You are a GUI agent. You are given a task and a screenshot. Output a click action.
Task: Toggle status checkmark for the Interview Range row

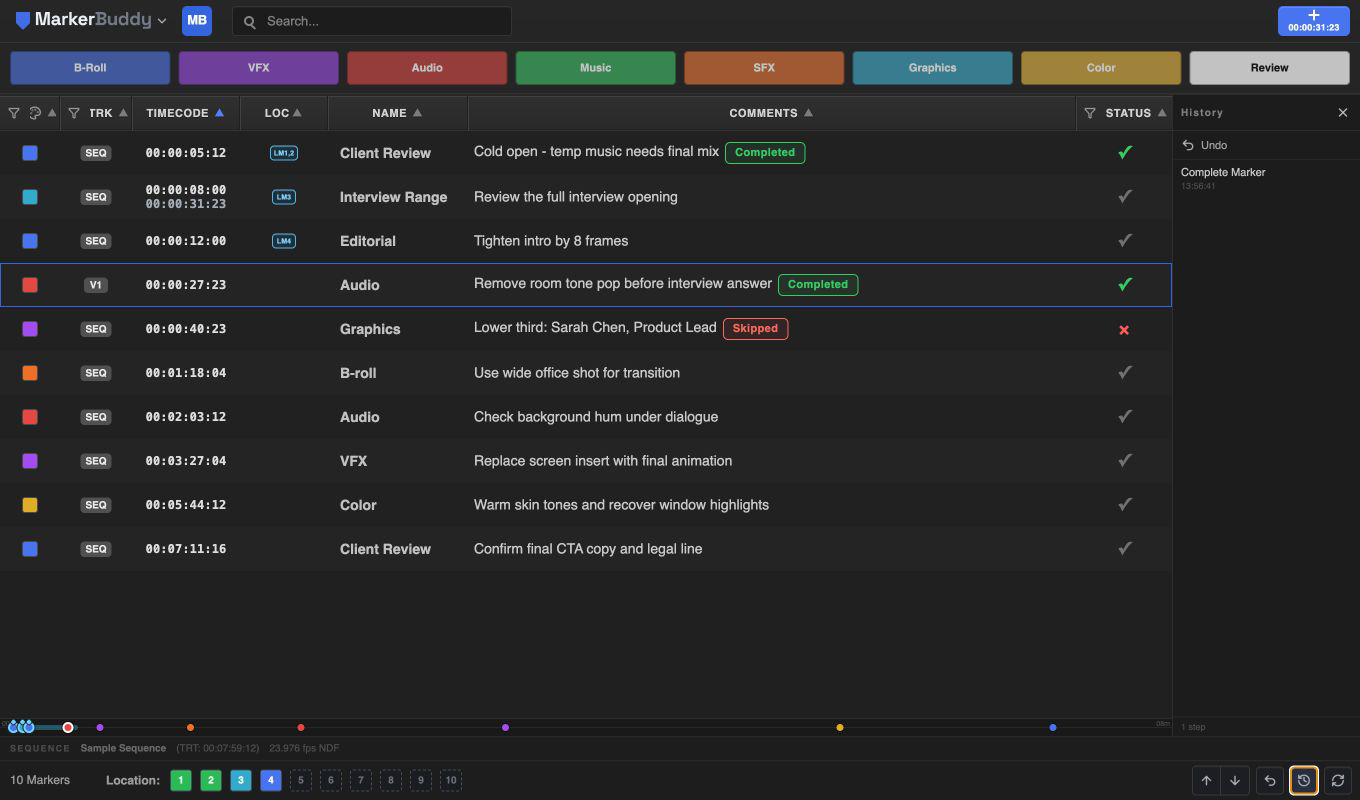click(1125, 197)
